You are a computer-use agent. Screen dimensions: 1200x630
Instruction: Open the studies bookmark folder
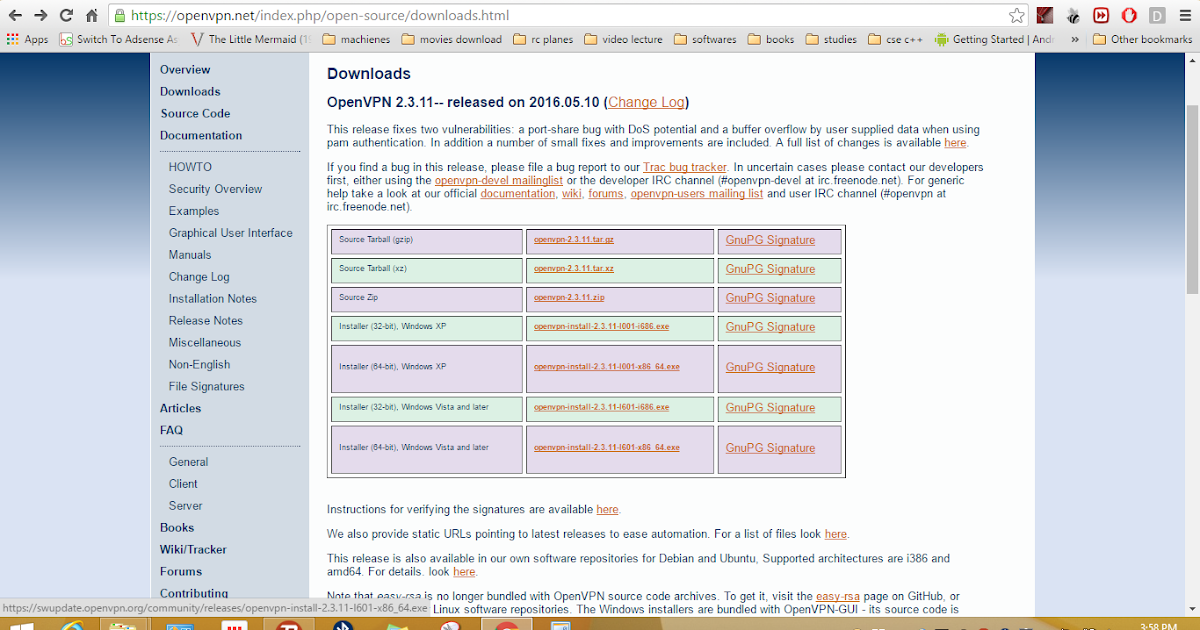[831, 40]
